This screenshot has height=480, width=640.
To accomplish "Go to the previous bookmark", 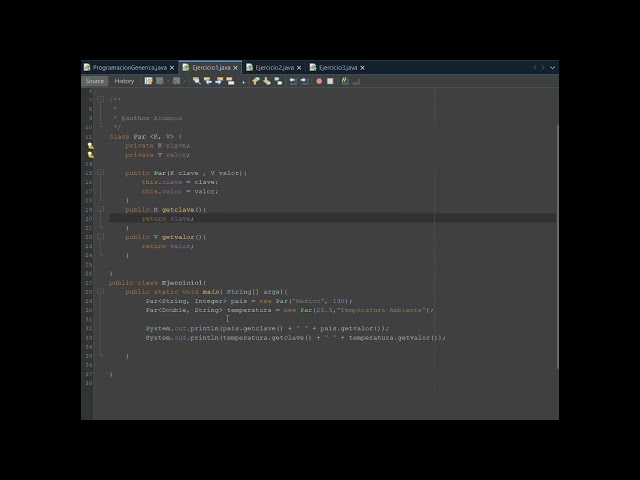I will coord(256,81).
